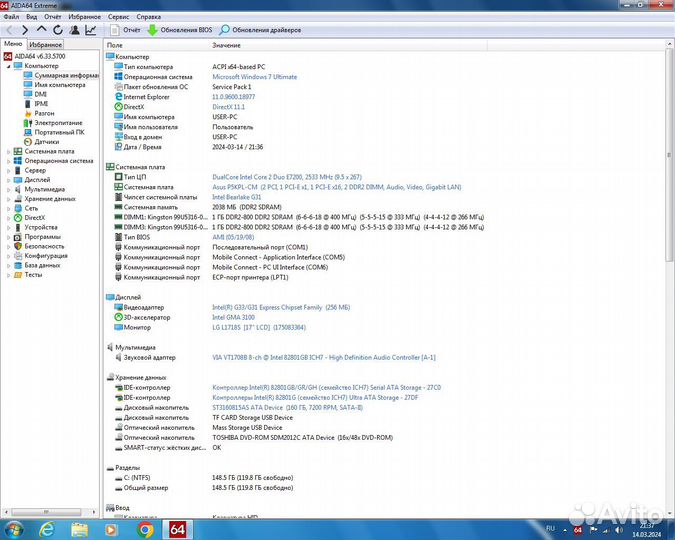Click the Back navigation arrow in toolbar

[x=9, y=30]
